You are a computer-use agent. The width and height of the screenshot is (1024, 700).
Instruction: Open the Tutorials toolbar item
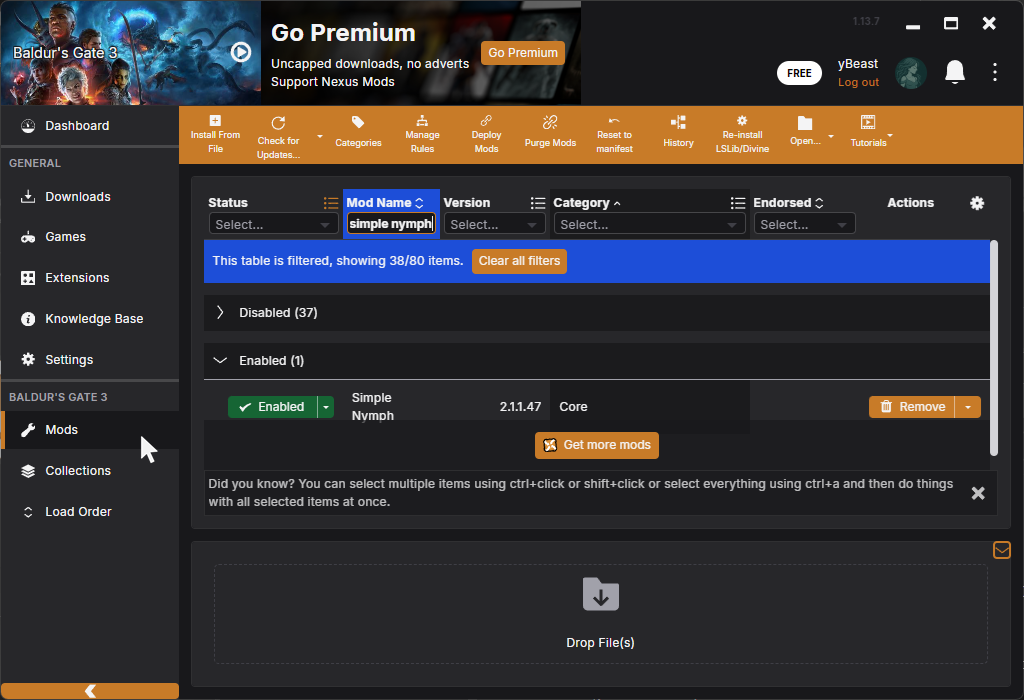click(x=868, y=131)
